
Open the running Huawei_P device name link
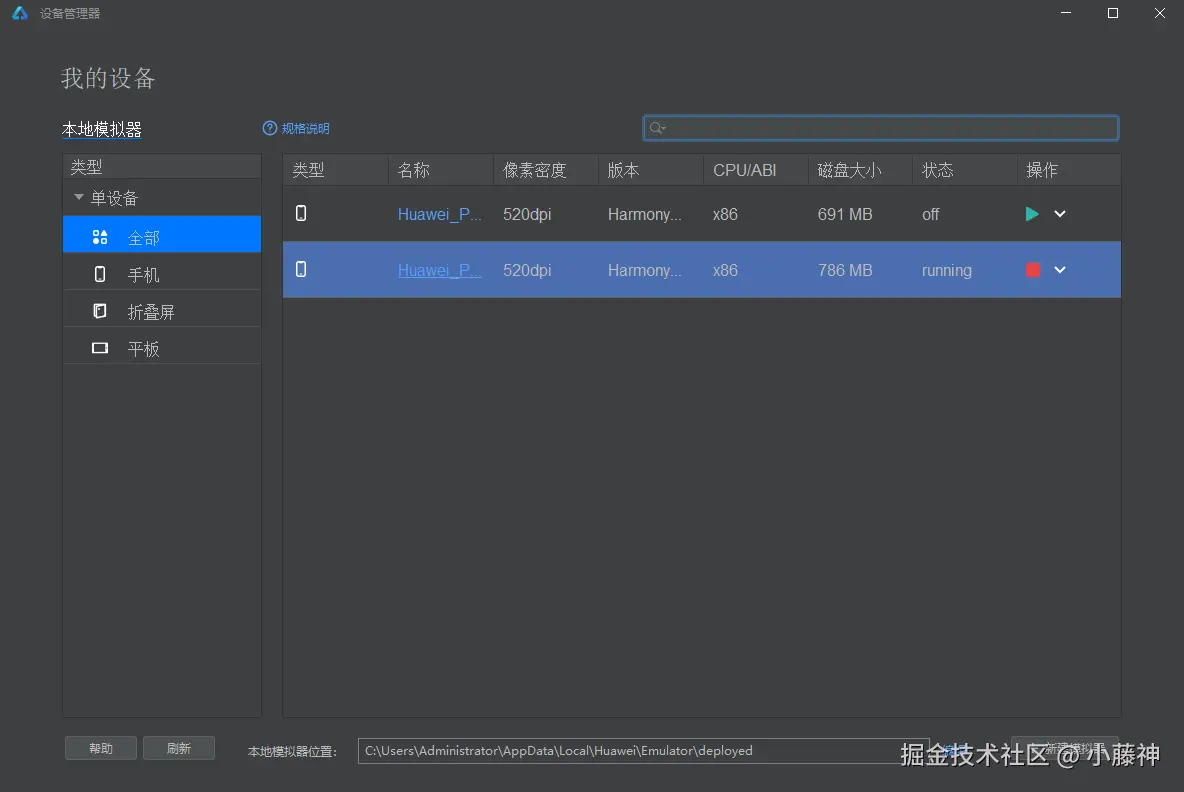[439, 270]
